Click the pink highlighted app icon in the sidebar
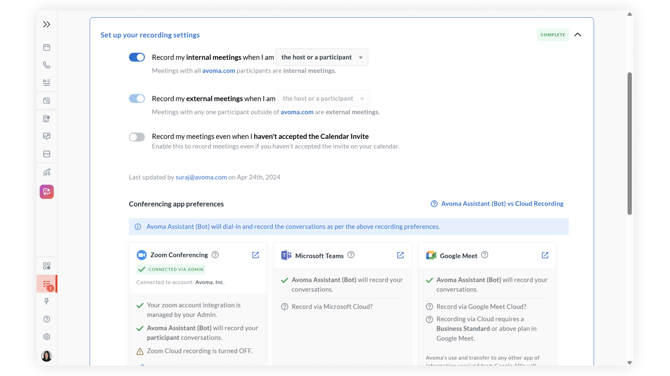 point(47,191)
